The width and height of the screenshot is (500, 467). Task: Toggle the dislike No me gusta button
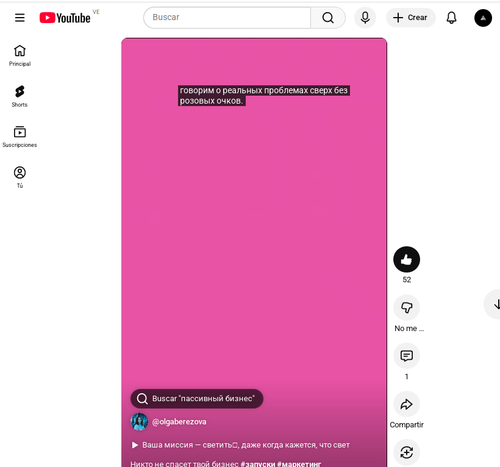pyautogui.click(x=406, y=307)
